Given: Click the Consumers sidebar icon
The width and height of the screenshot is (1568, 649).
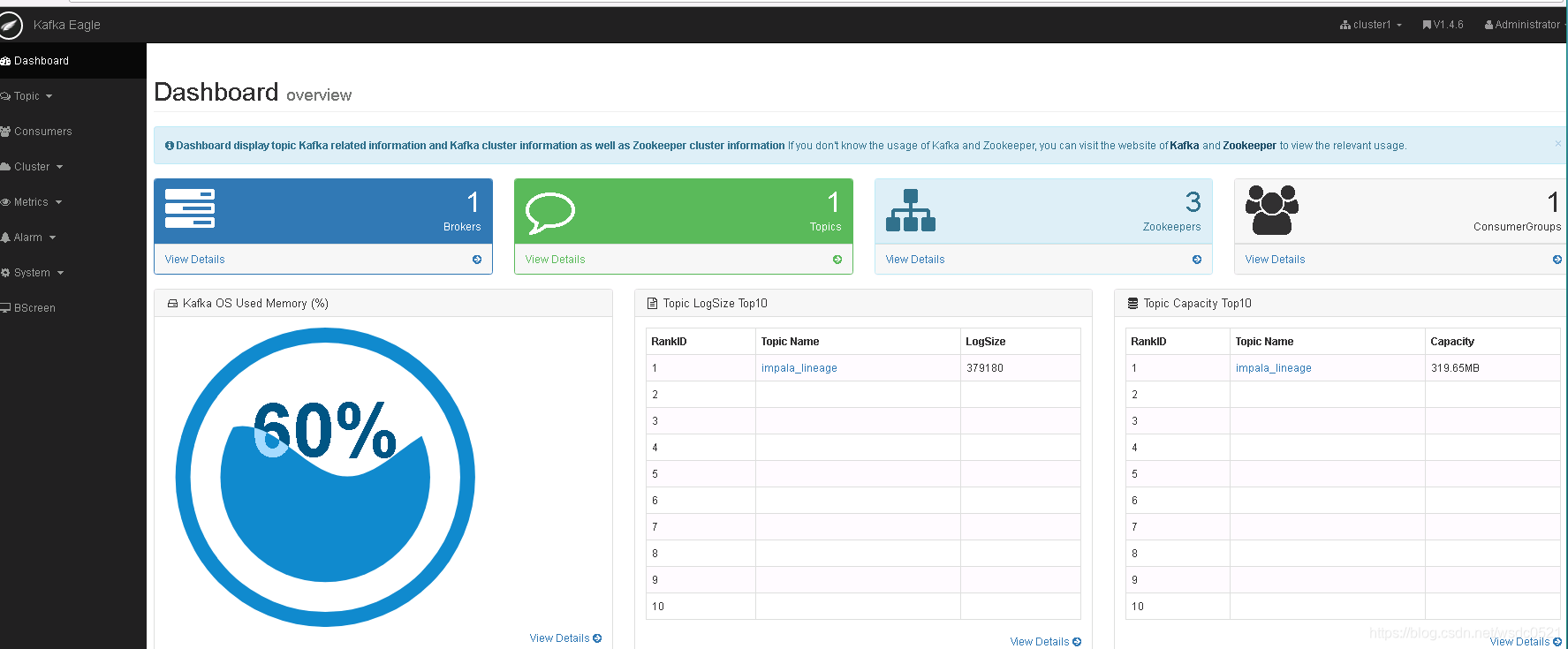Looking at the screenshot, I should tap(5, 132).
